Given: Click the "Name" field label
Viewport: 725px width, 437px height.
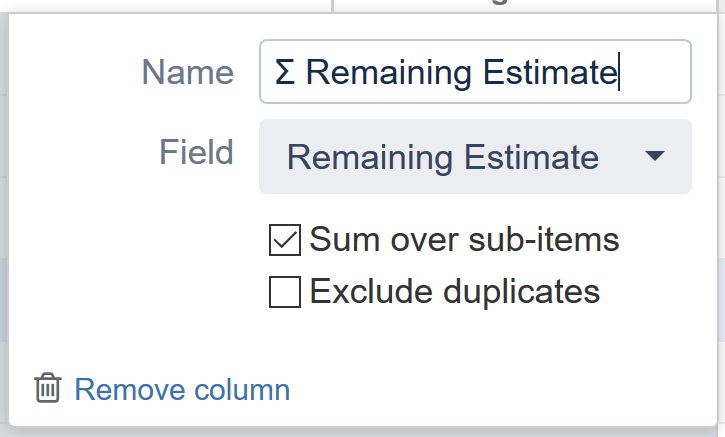Looking at the screenshot, I should click(x=188, y=72).
